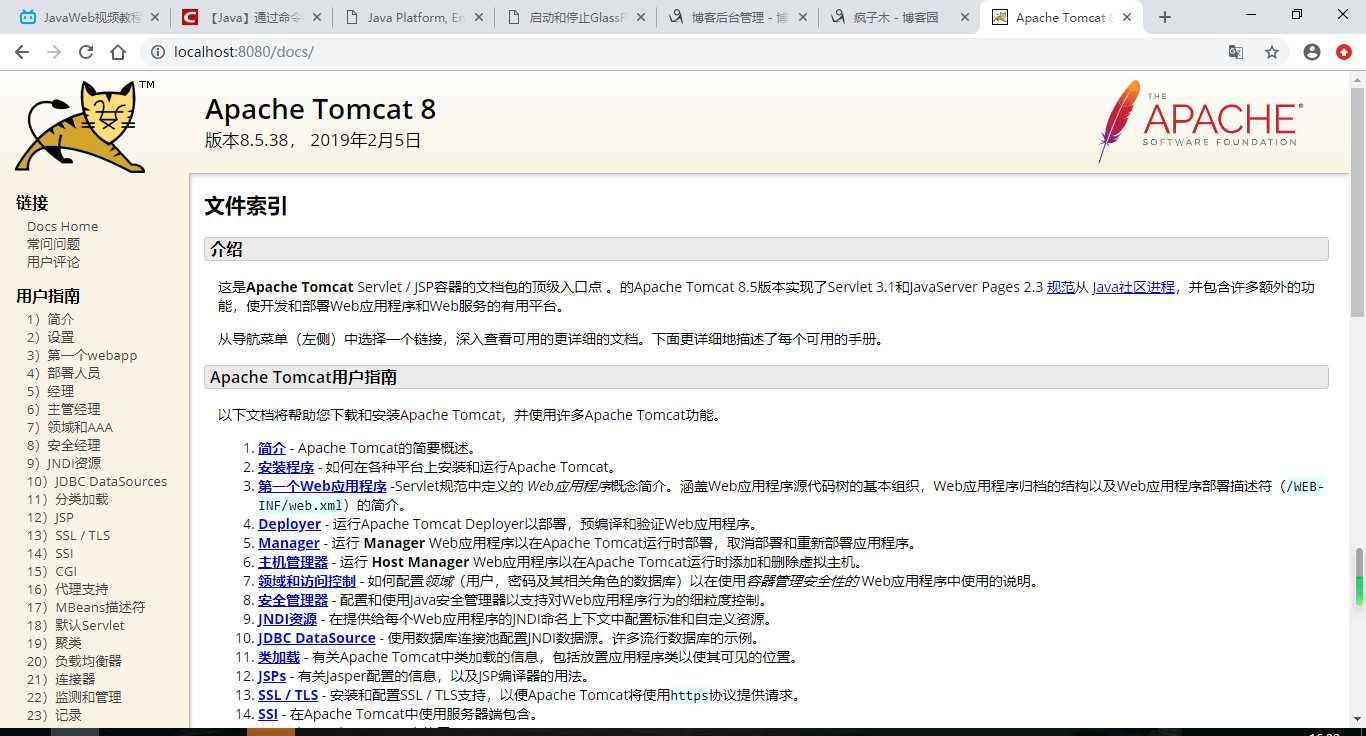Open sidebar item 18) 默认Servlet
The height and width of the screenshot is (736, 1366).
(76, 625)
